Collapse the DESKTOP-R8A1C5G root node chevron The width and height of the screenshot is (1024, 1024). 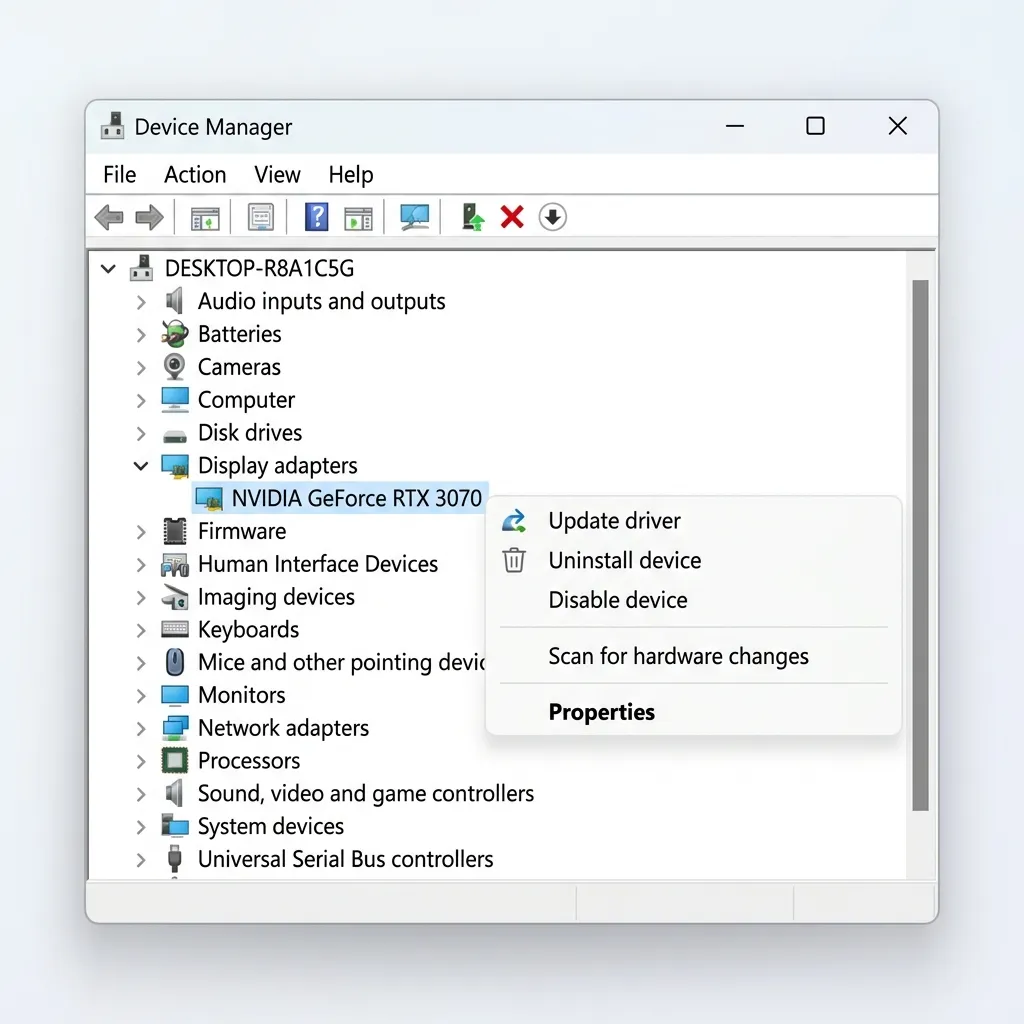pos(108,268)
